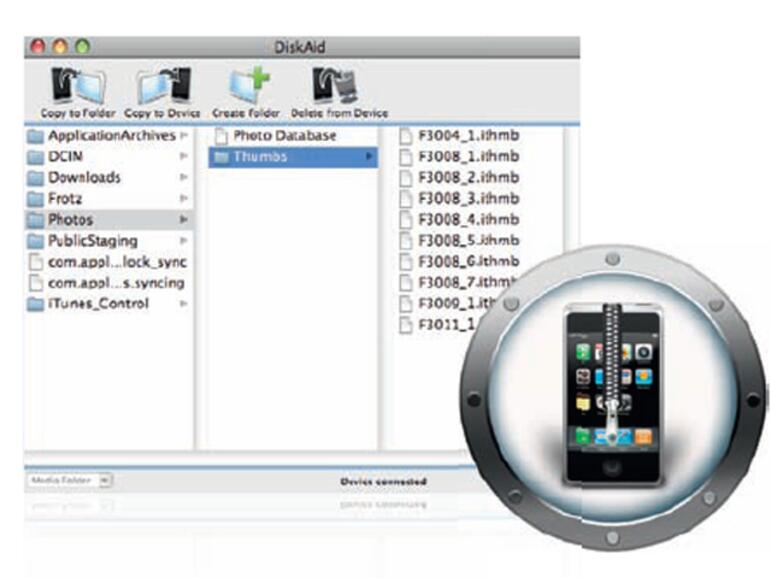770x578 pixels.
Task: Select the F3008_6.ithmb file name
Action: click(x=468, y=262)
